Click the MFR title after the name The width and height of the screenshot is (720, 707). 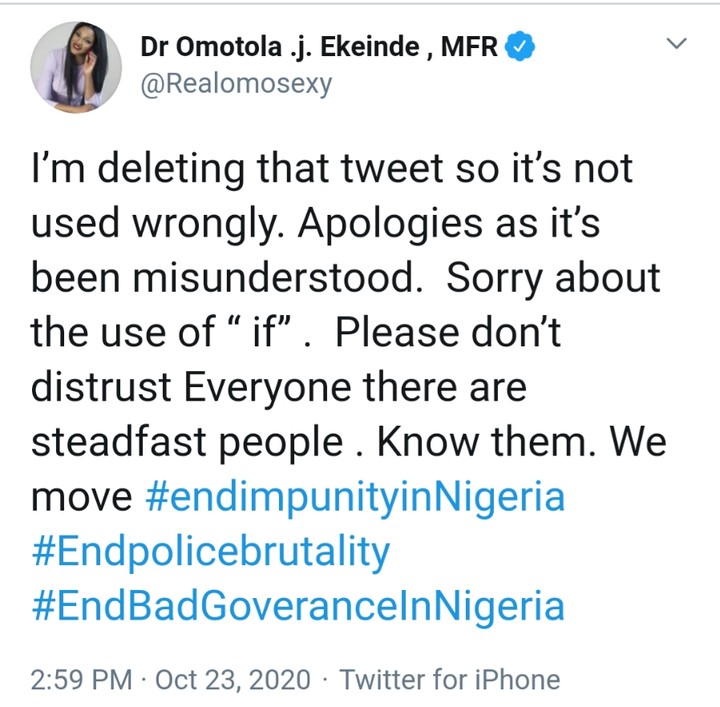pos(469,46)
